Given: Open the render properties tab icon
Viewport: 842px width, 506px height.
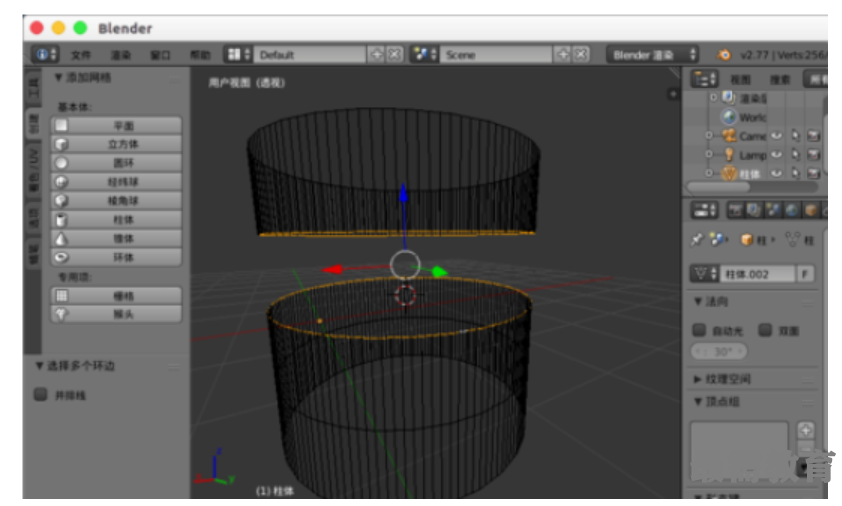Looking at the screenshot, I should 735,210.
